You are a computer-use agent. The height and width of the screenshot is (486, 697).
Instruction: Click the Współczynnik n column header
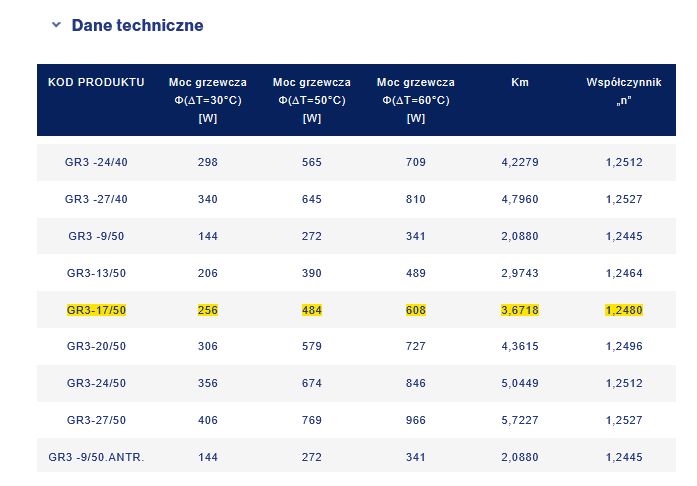(623, 90)
